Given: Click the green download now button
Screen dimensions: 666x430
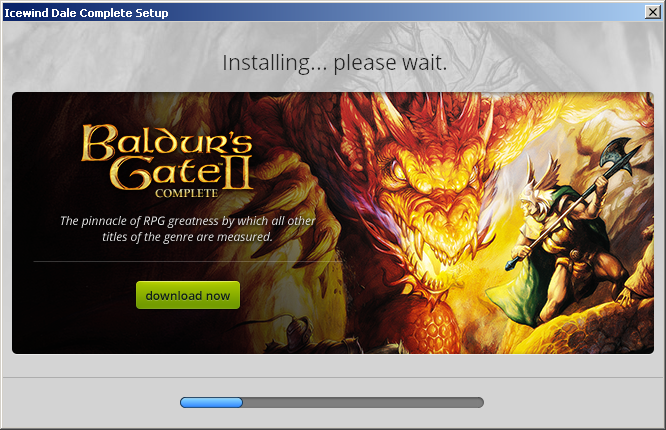Looking at the screenshot, I should click(188, 295).
